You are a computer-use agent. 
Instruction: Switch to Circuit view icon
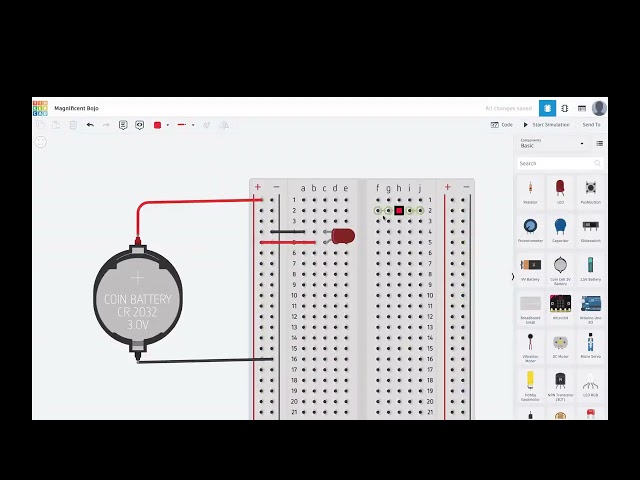547,108
